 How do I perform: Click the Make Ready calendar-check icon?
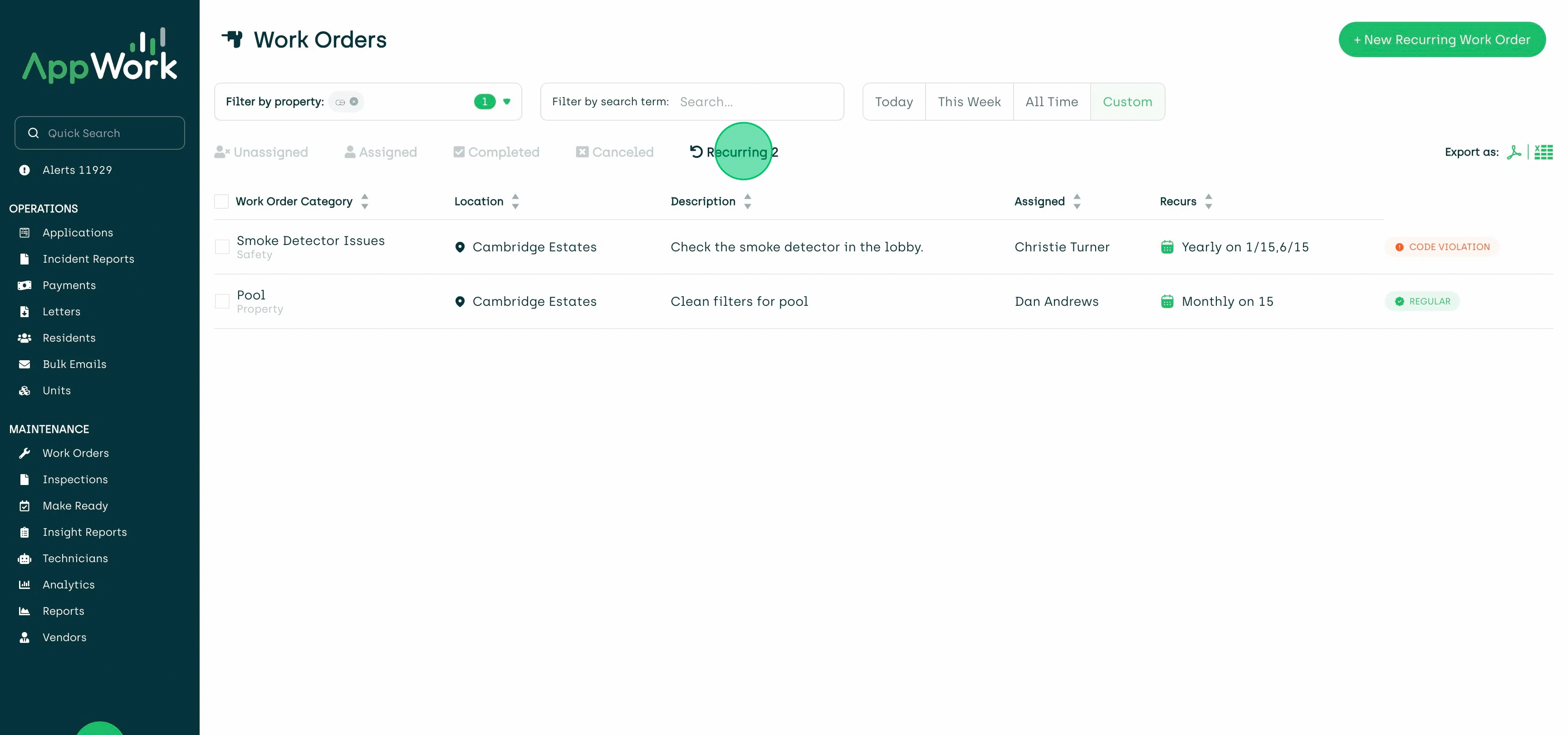pyautogui.click(x=24, y=506)
